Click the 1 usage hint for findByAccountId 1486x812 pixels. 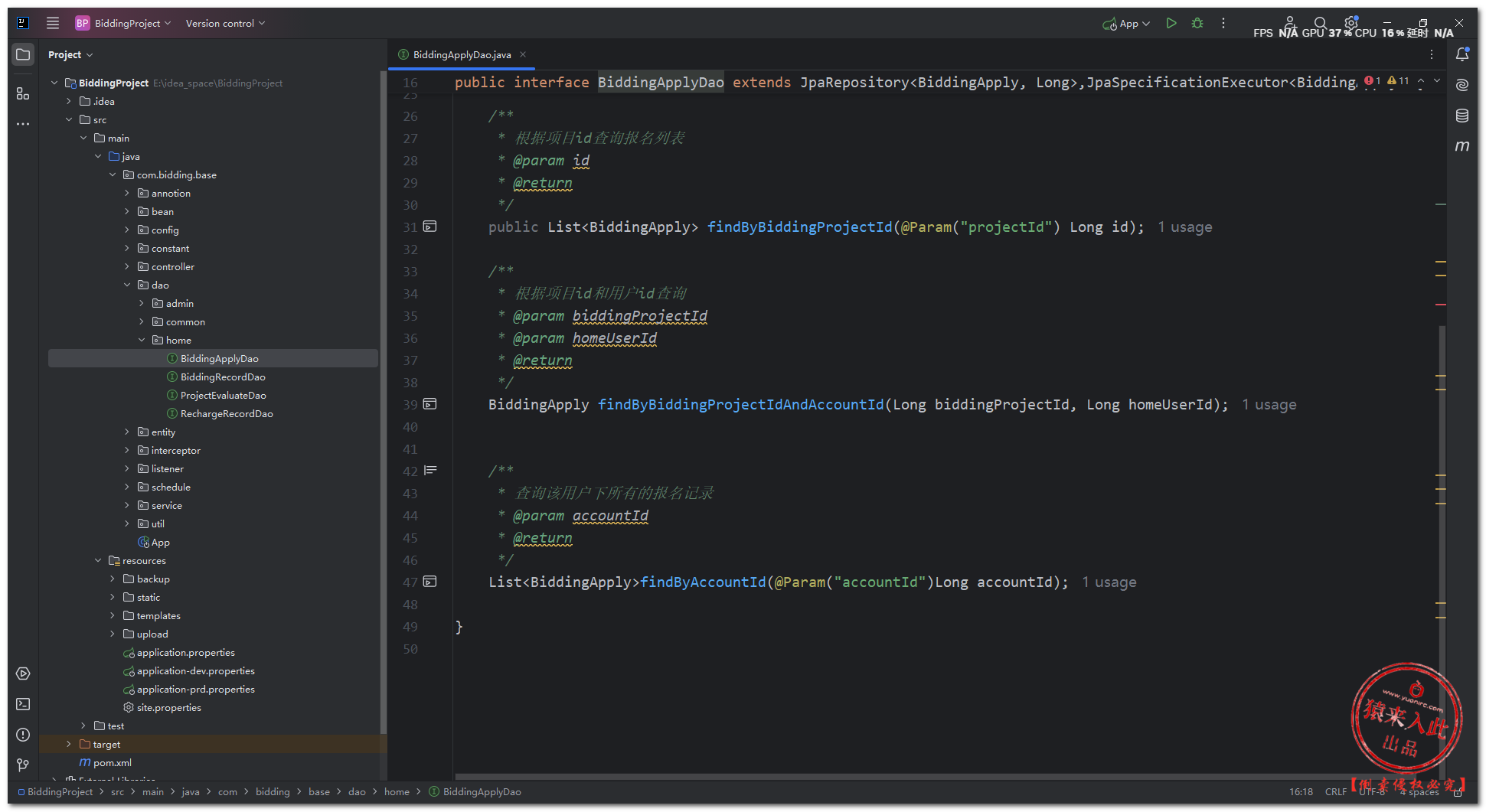(1109, 582)
